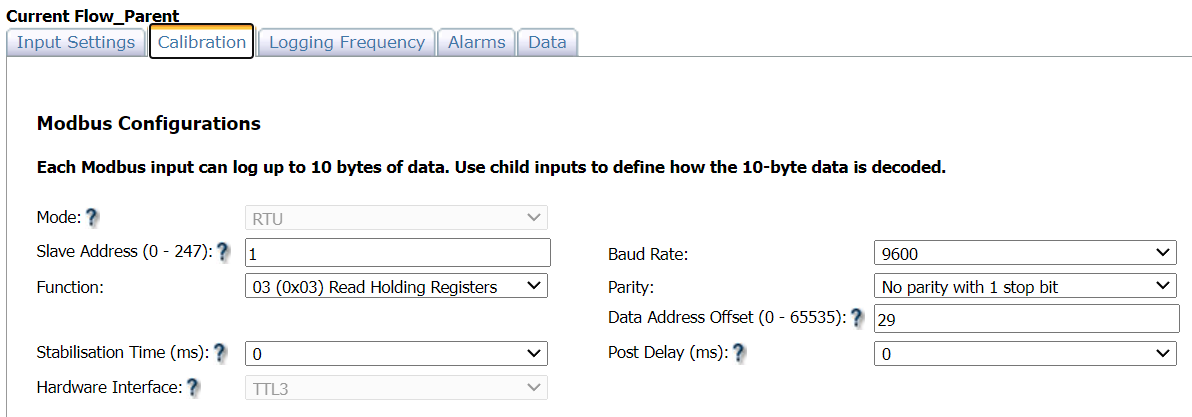The image size is (1192, 417).
Task: Select the Calibration tab
Action: 201,42
